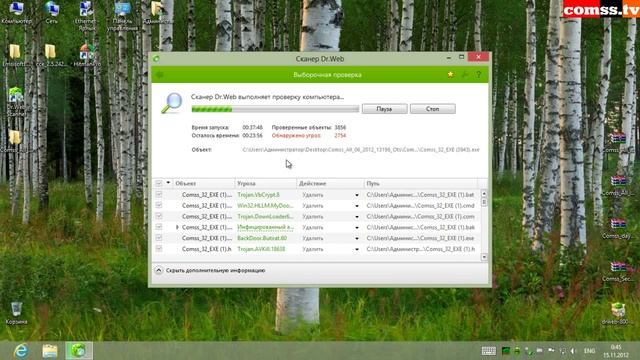
Task: Select the Comss_Sec archive on desktop
Action: 618,271
